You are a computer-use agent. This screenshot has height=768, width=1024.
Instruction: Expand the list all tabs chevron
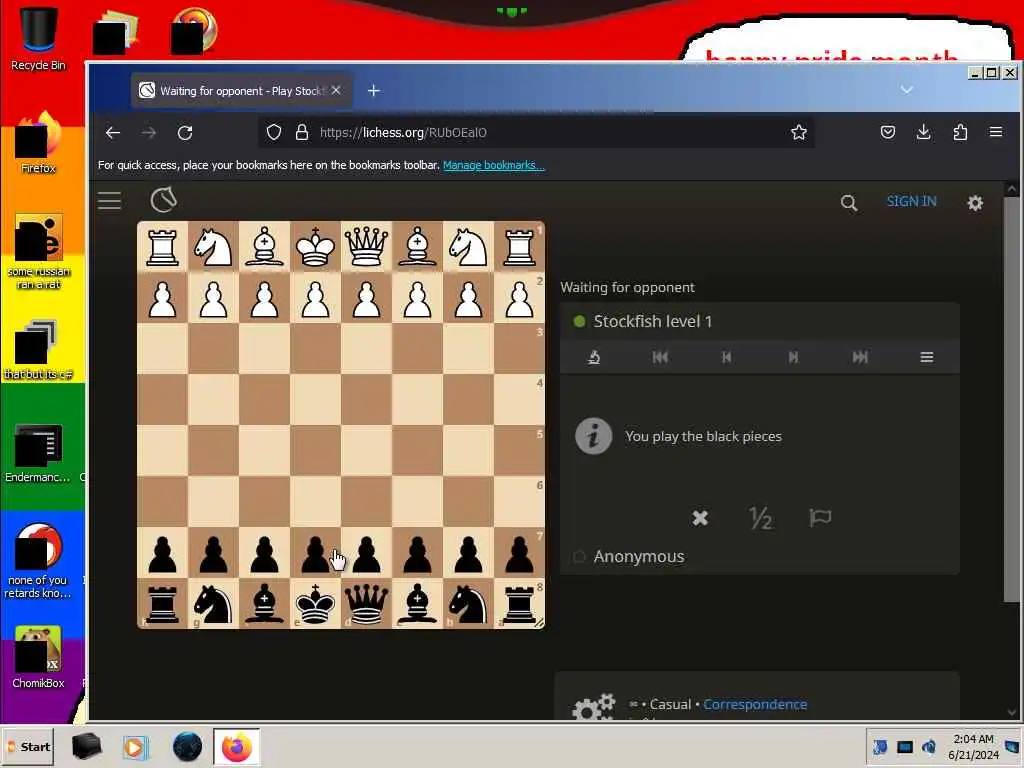906,89
